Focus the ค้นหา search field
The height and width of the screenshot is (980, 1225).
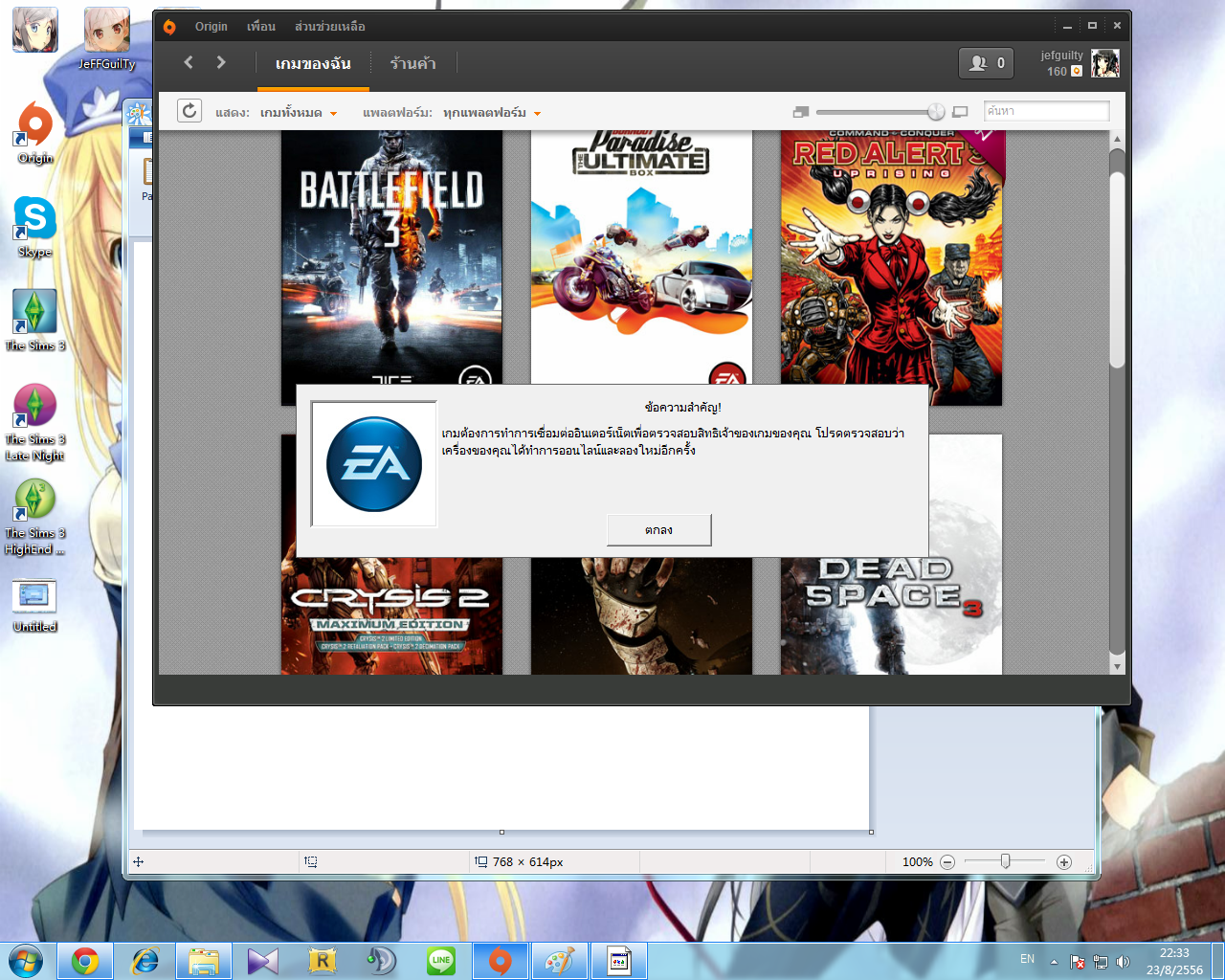click(x=1046, y=111)
